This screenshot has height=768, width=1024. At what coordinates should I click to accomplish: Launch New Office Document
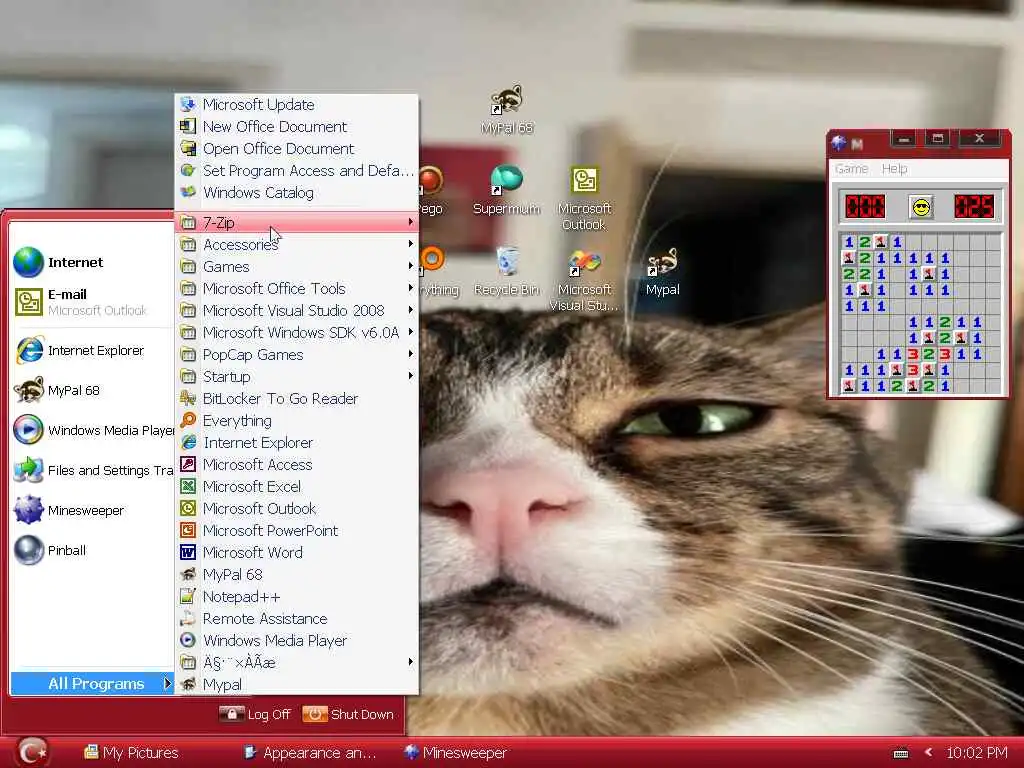[x=296, y=127]
